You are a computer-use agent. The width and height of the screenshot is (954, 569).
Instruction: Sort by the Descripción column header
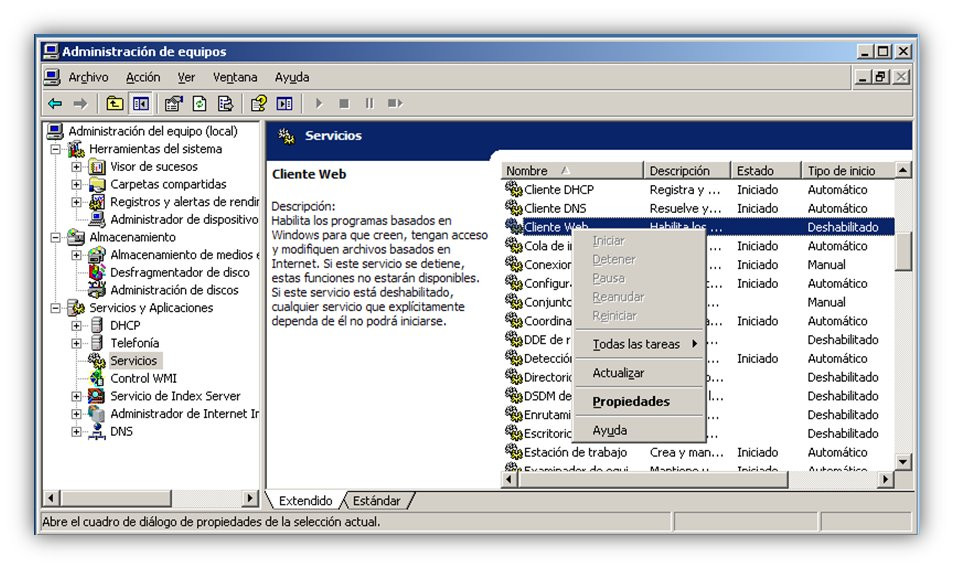click(x=686, y=170)
